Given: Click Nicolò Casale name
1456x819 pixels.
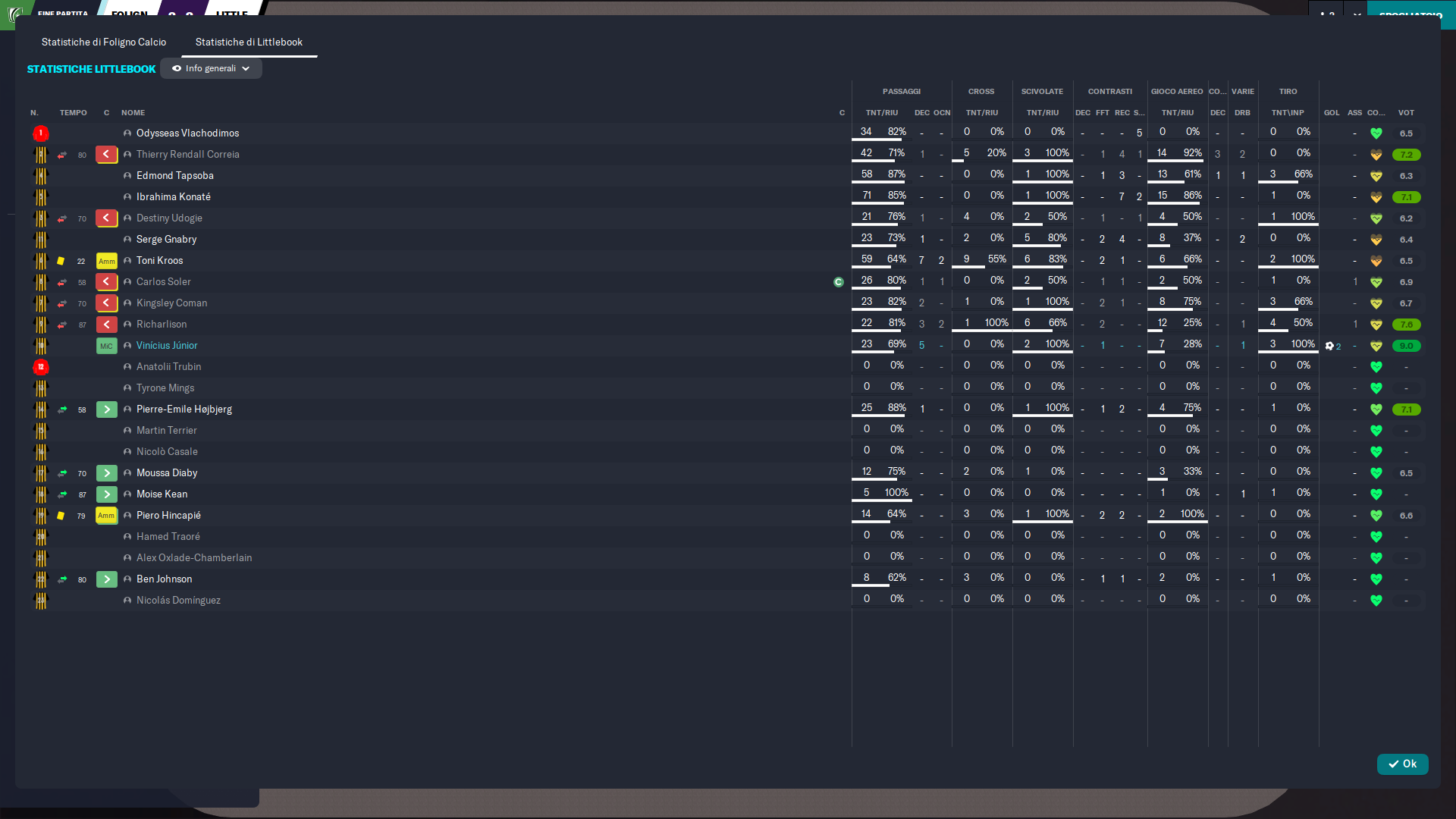Looking at the screenshot, I should click(167, 451).
